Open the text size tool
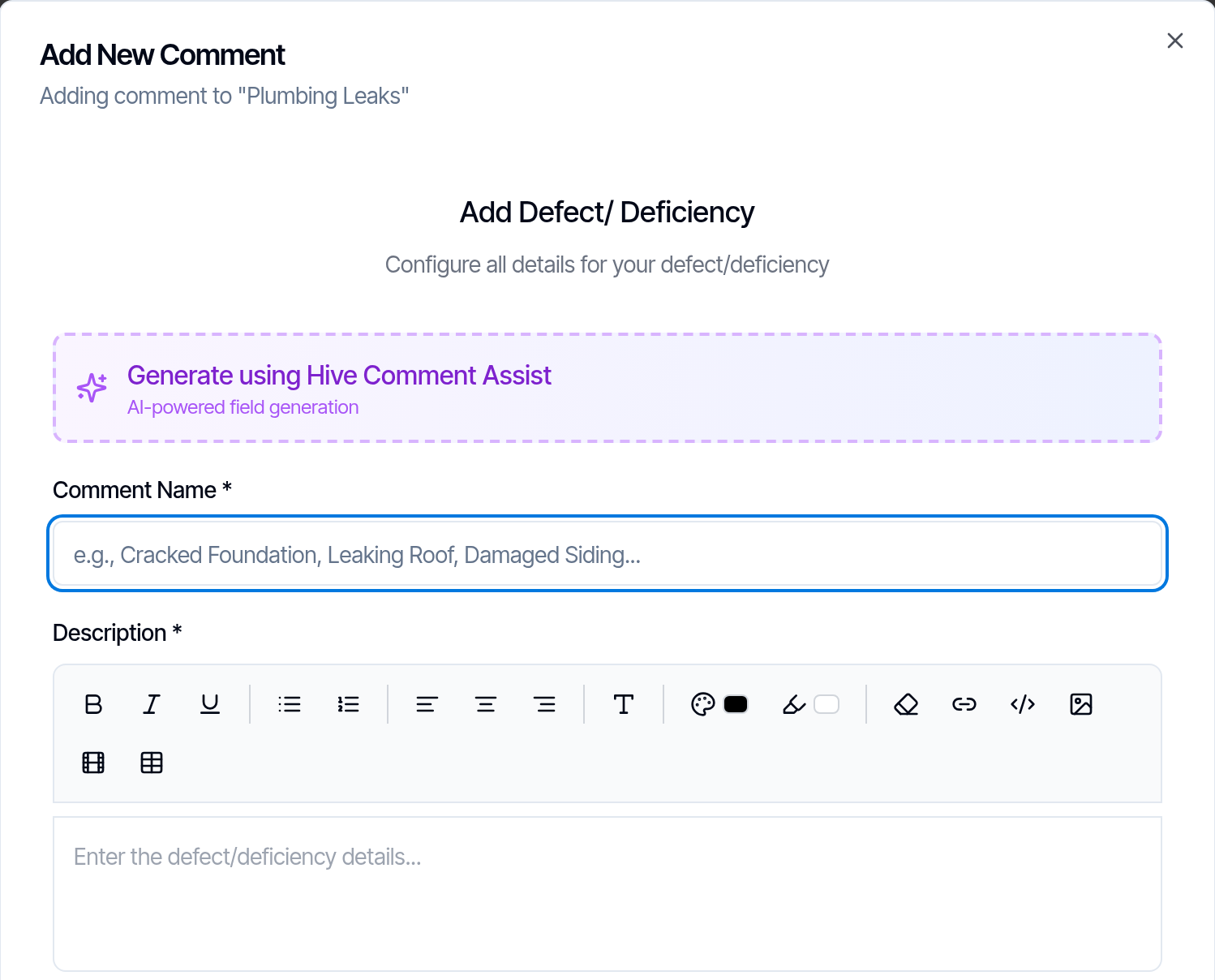The height and width of the screenshot is (980, 1215). coord(624,704)
